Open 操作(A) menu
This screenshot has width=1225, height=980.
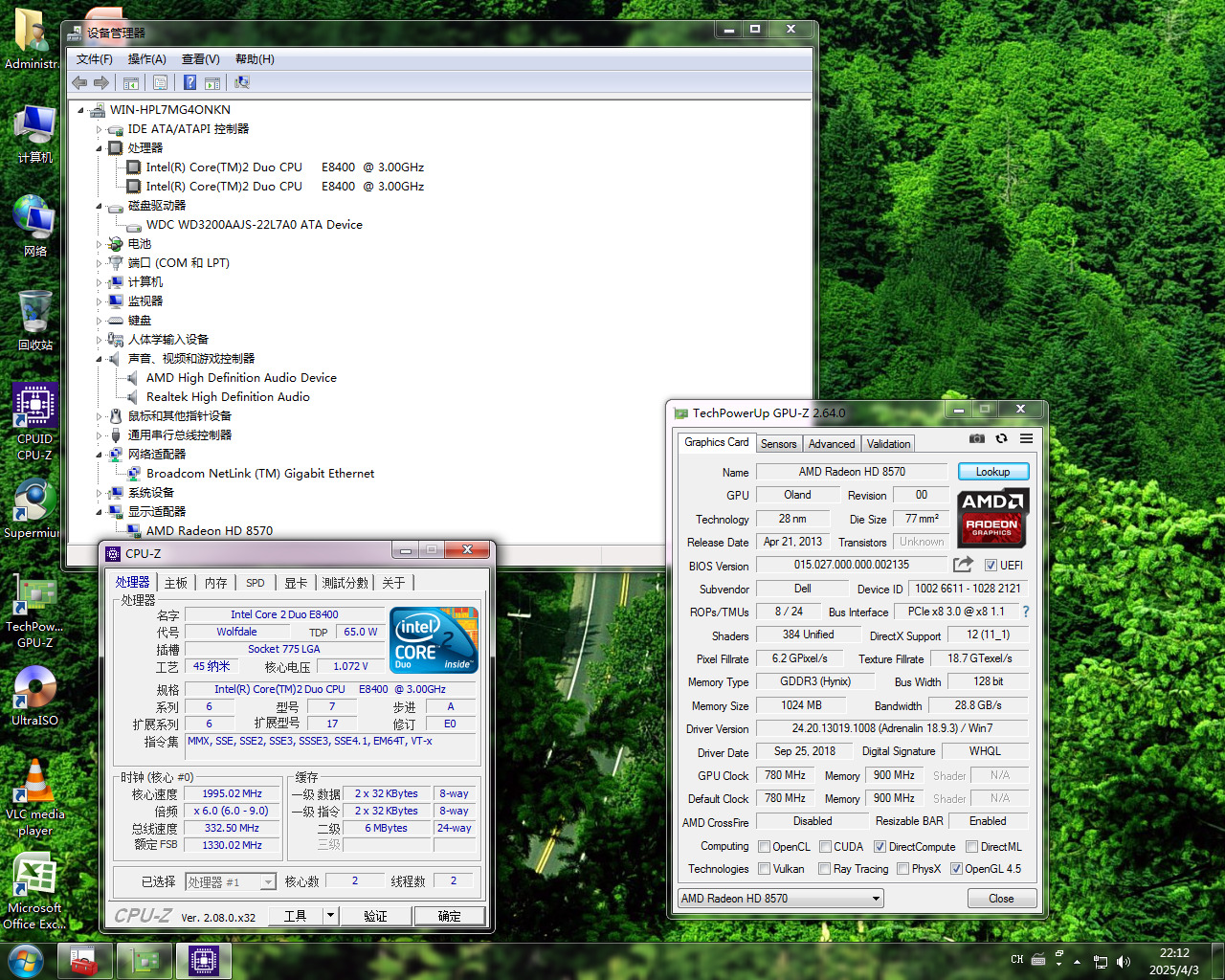point(146,59)
